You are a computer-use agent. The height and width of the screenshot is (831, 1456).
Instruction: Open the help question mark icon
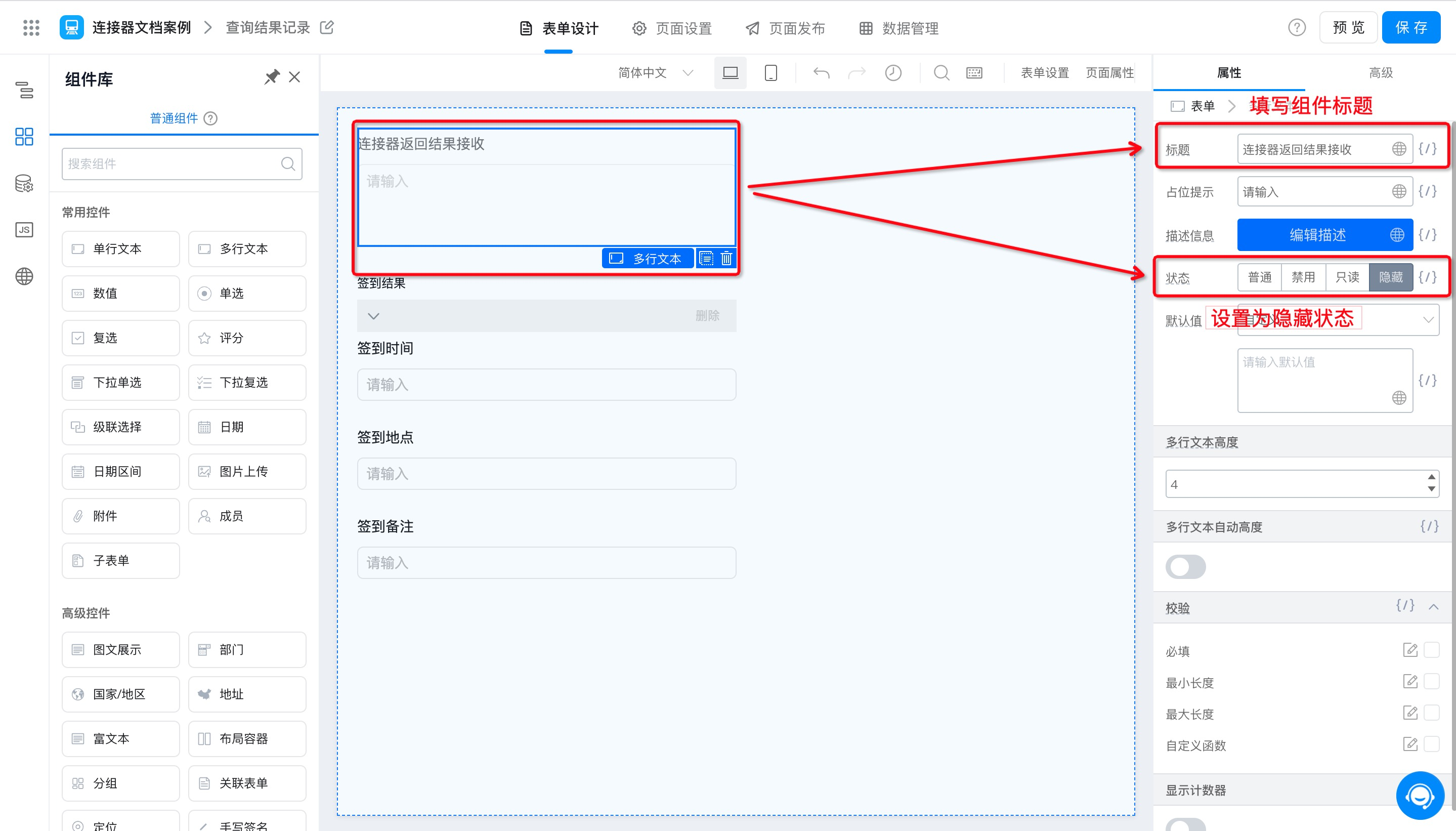1296,27
